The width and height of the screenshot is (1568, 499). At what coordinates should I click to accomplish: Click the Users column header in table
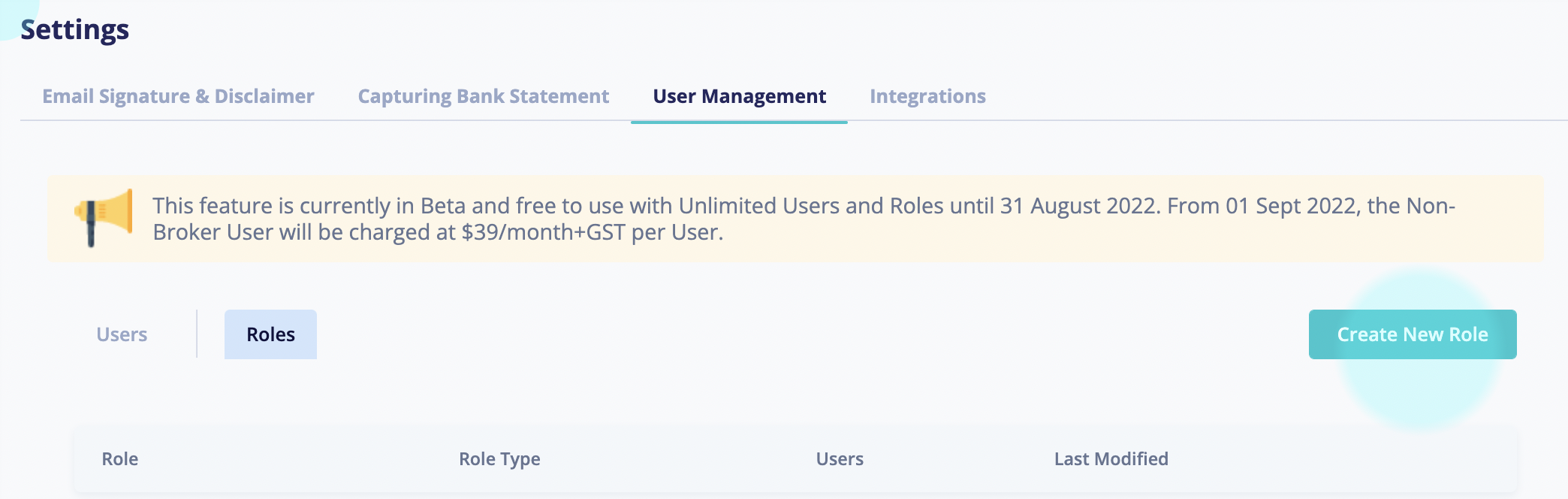coord(840,459)
